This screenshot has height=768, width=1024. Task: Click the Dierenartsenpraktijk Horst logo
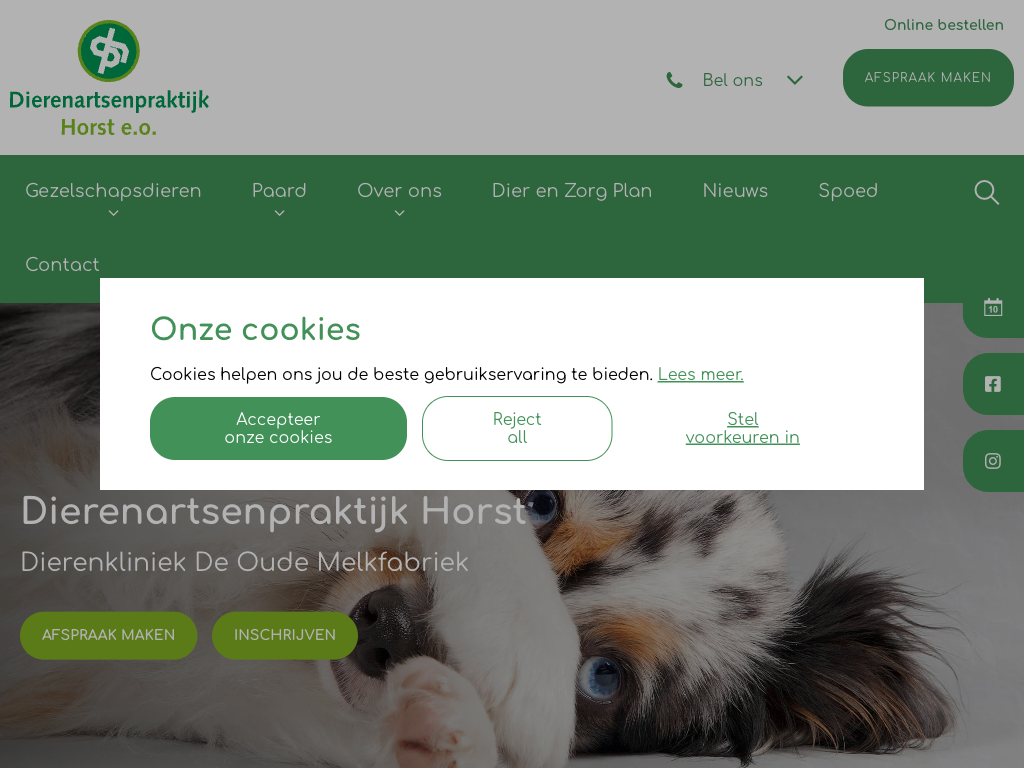(x=109, y=78)
